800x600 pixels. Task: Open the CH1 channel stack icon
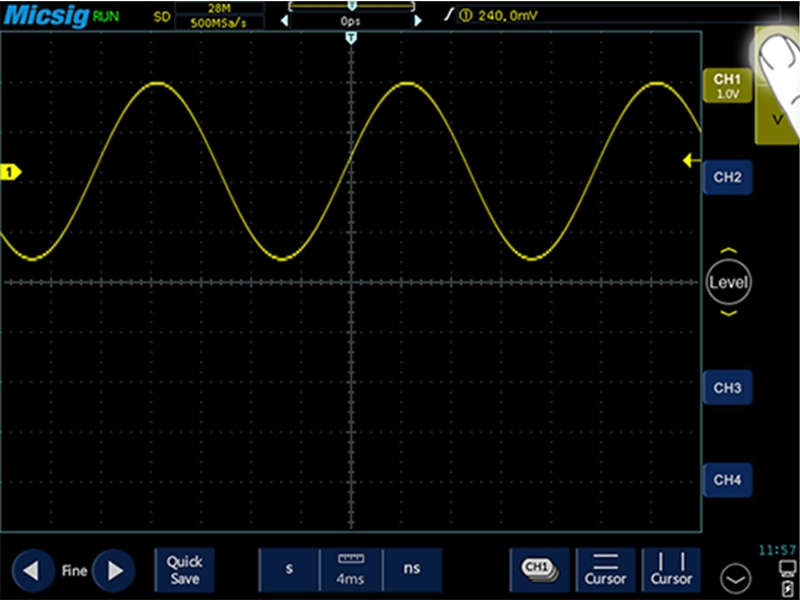pyautogui.click(x=538, y=570)
